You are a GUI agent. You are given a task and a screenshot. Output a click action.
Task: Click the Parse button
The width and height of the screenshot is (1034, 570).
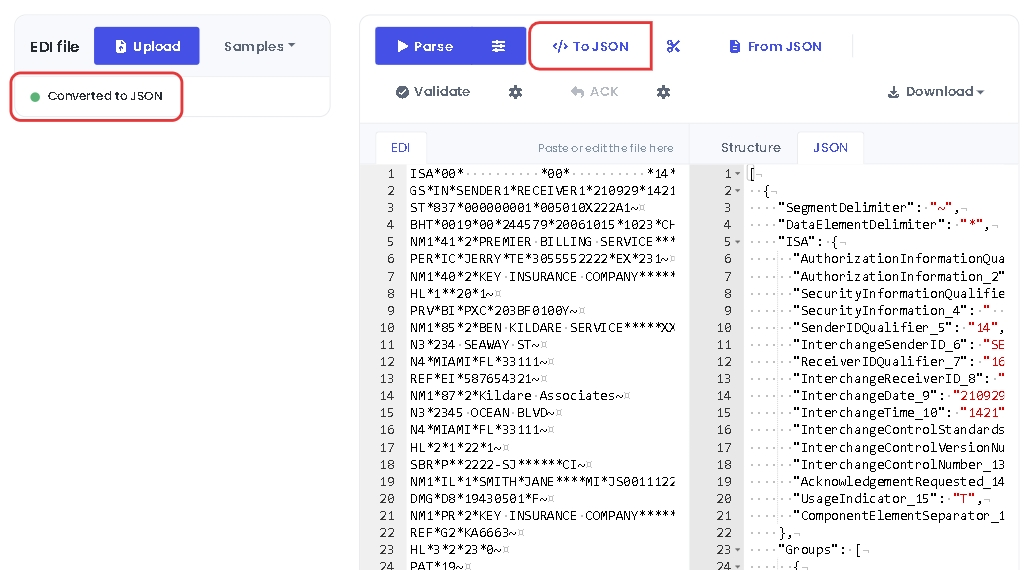(424, 46)
